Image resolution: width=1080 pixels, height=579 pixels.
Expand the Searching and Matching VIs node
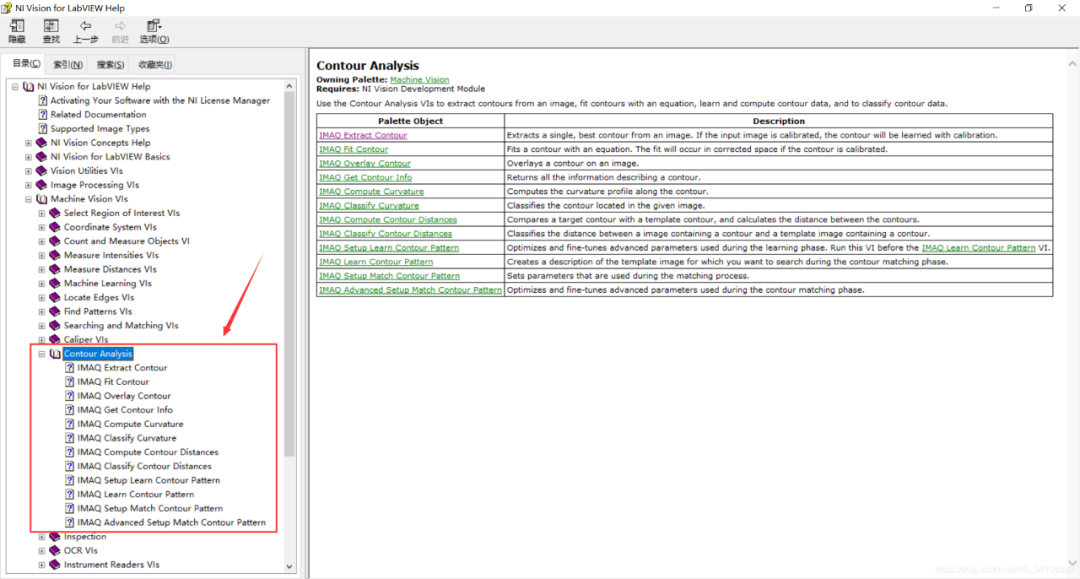coord(41,326)
